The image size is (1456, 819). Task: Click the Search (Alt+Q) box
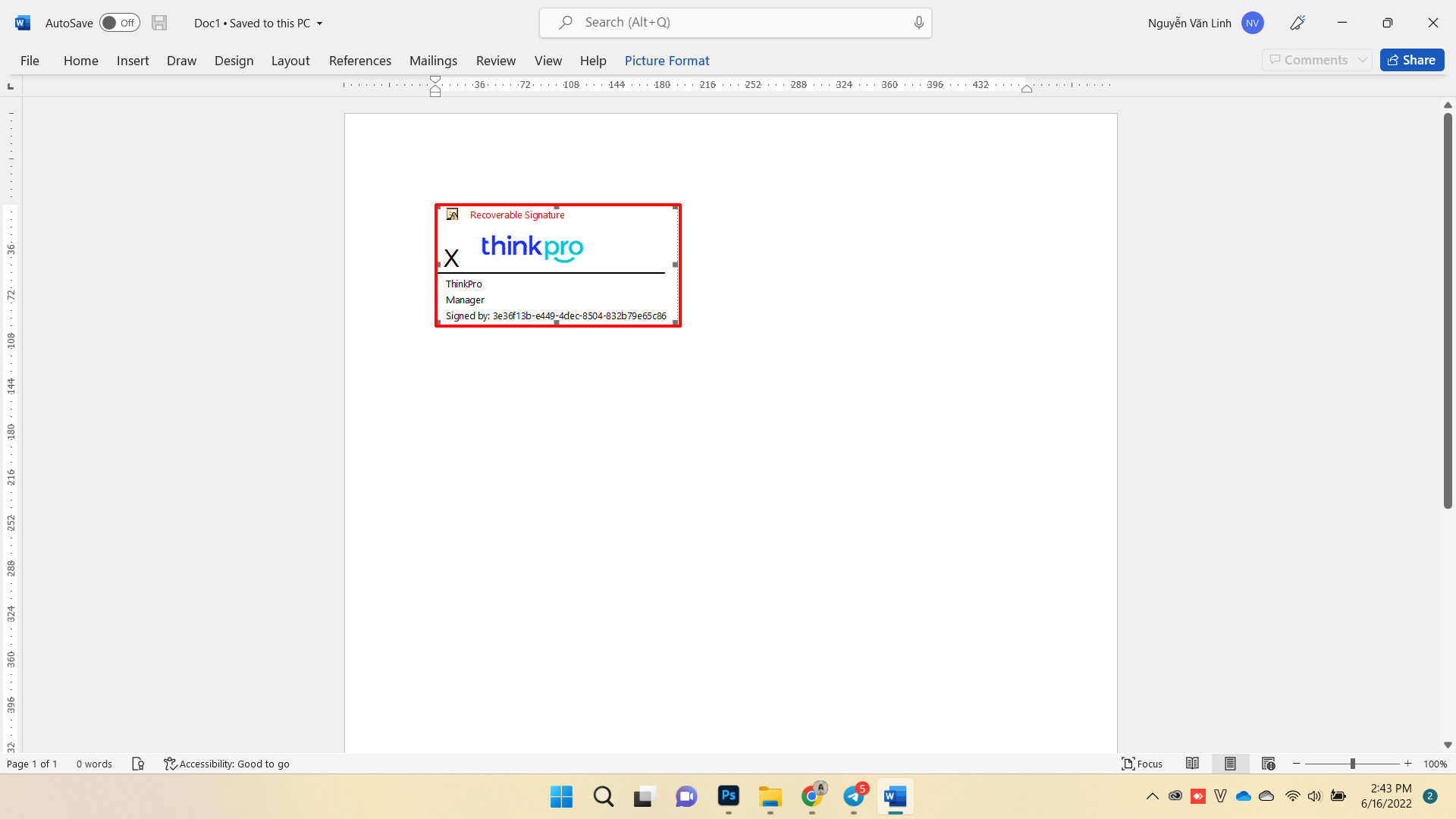[x=735, y=23]
